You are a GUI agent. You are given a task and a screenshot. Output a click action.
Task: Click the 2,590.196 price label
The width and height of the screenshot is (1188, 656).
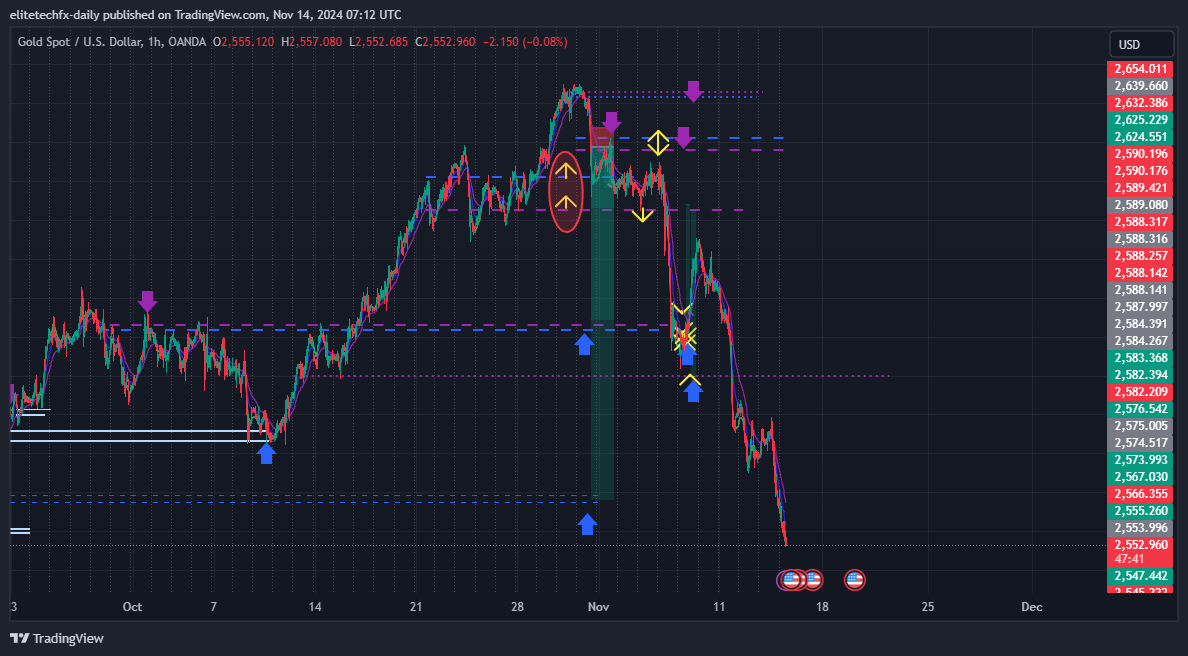tap(1140, 154)
